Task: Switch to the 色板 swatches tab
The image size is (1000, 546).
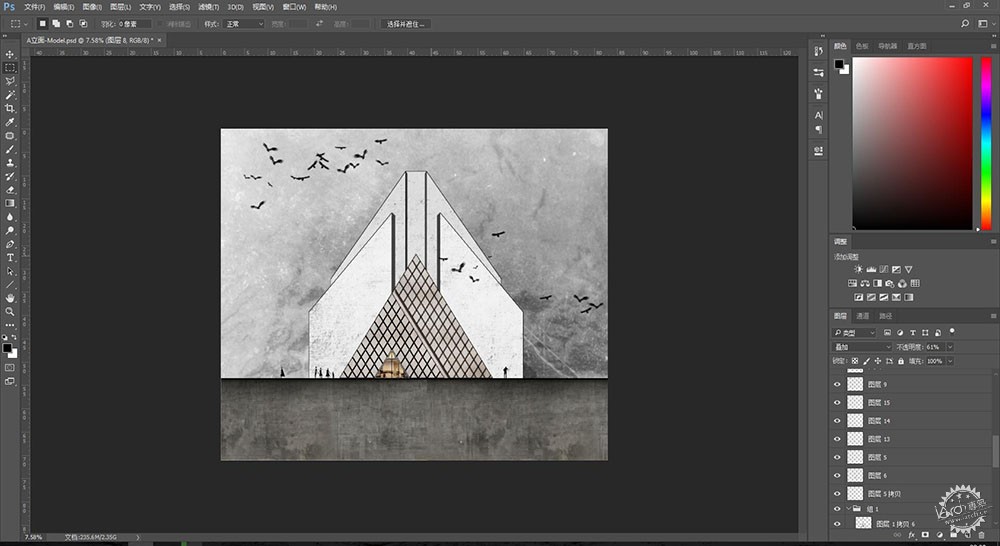Action: 862,46
